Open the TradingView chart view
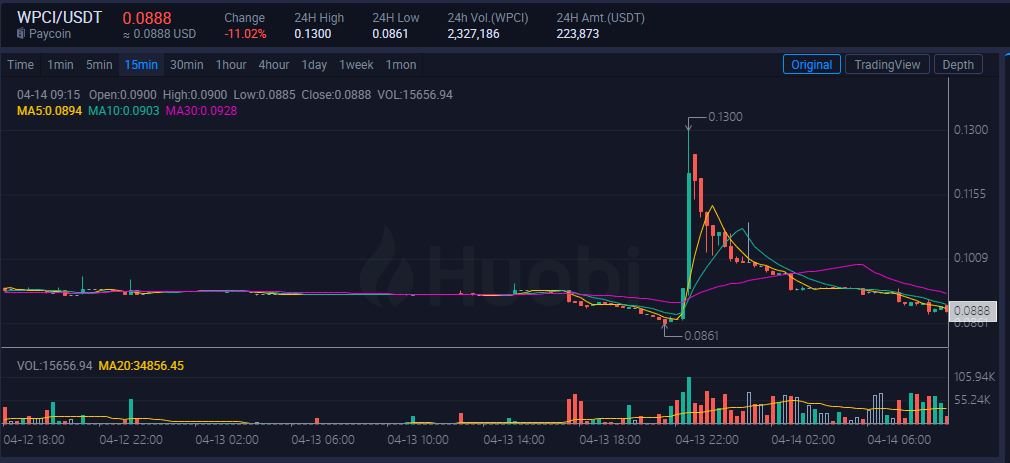1010x463 pixels. (888, 64)
